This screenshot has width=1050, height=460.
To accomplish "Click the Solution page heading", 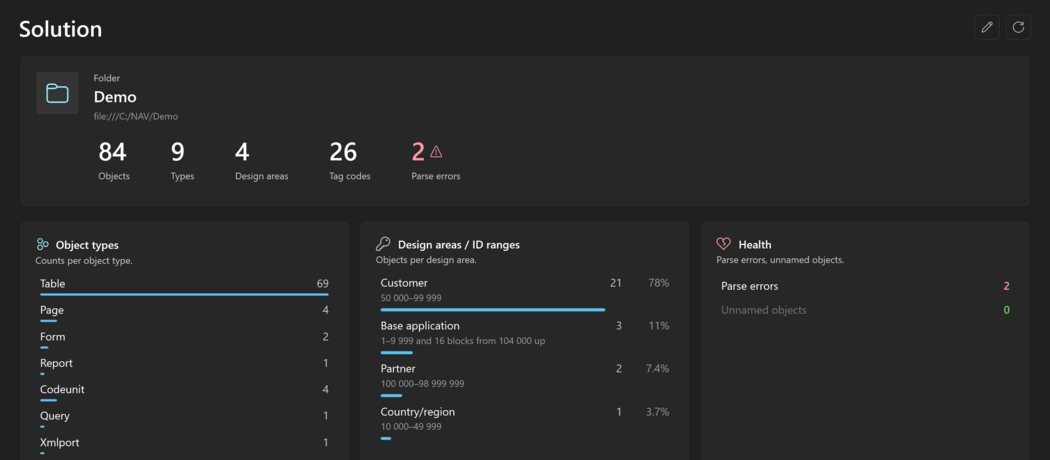I will click(x=61, y=29).
